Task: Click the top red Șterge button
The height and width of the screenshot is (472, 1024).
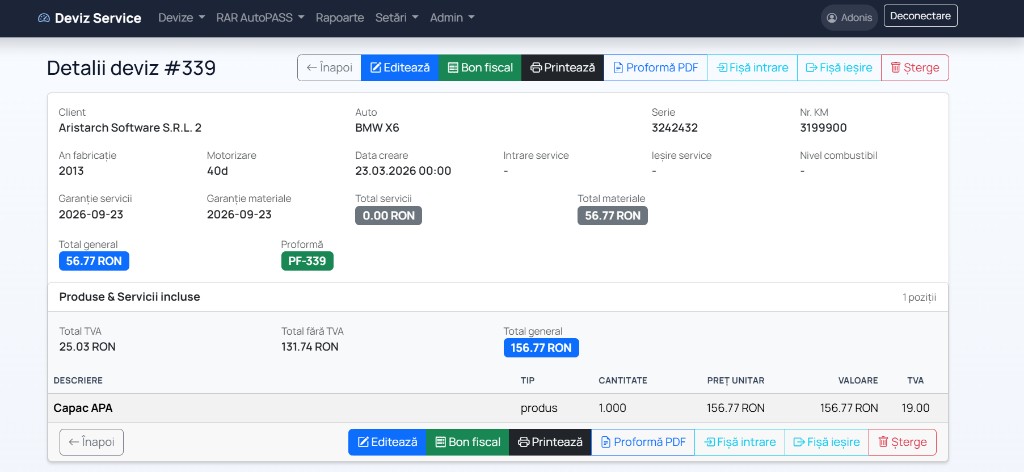Action: pos(915,67)
